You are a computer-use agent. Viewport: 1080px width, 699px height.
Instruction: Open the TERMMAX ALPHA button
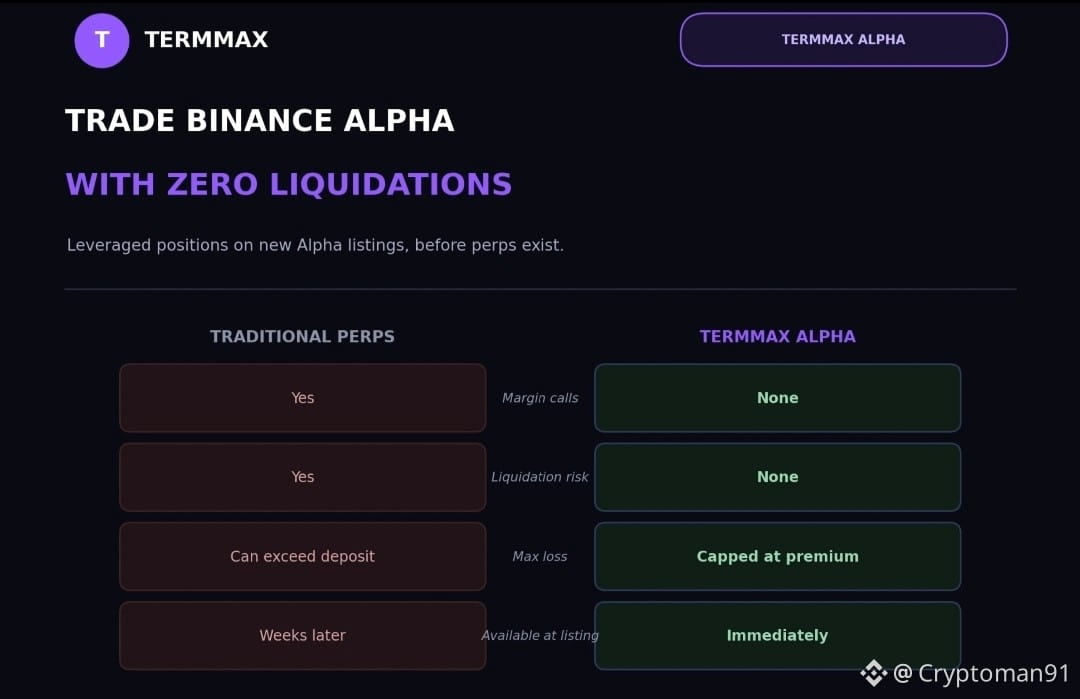[844, 40]
